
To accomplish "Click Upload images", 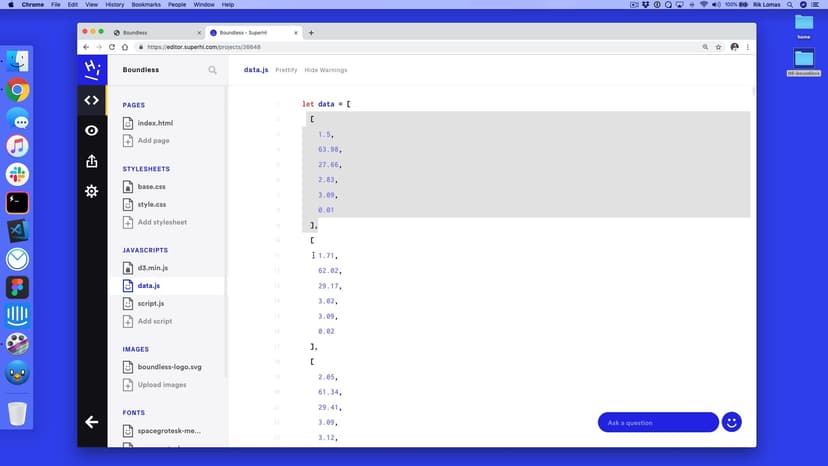I will tap(162, 384).
